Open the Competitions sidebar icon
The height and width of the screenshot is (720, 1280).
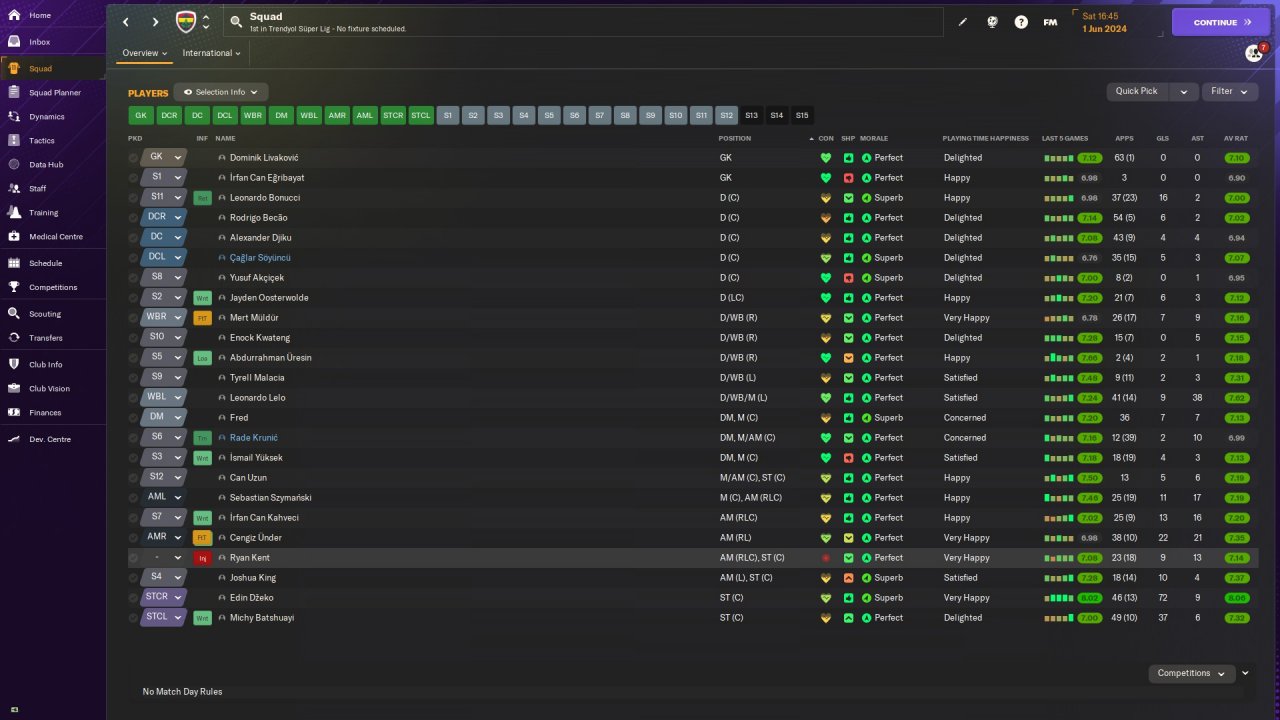[14, 287]
